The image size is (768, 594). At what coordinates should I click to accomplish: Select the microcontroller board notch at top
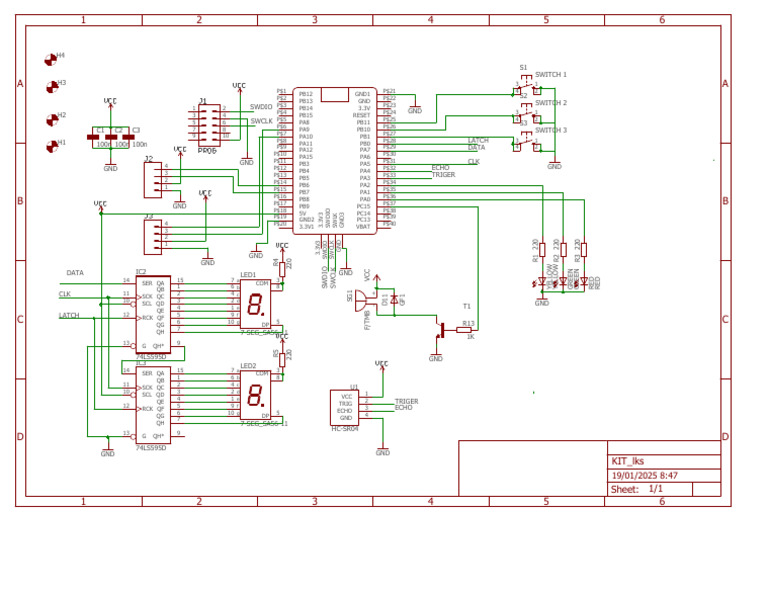pyautogui.click(x=335, y=95)
